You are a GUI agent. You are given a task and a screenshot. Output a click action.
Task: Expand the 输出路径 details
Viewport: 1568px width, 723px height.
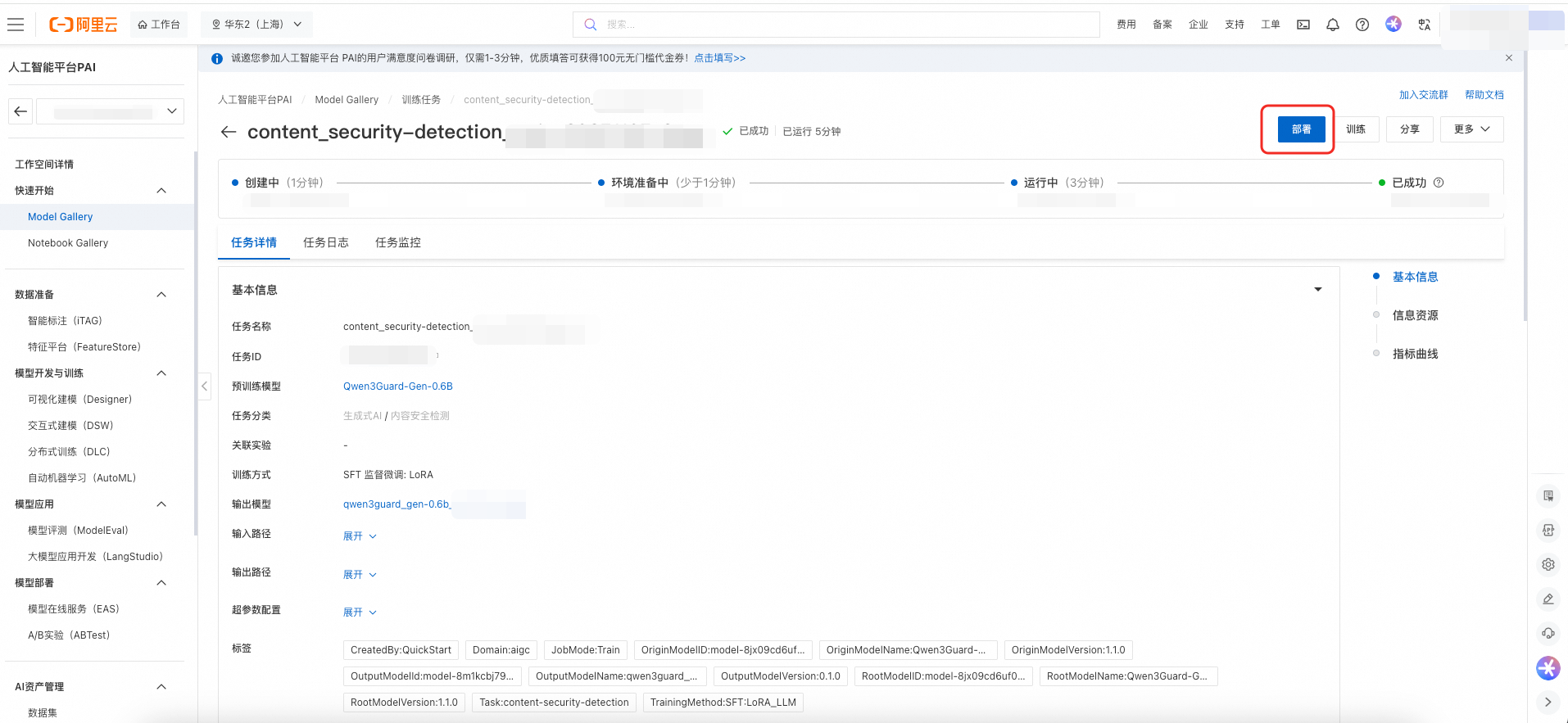pyautogui.click(x=360, y=575)
